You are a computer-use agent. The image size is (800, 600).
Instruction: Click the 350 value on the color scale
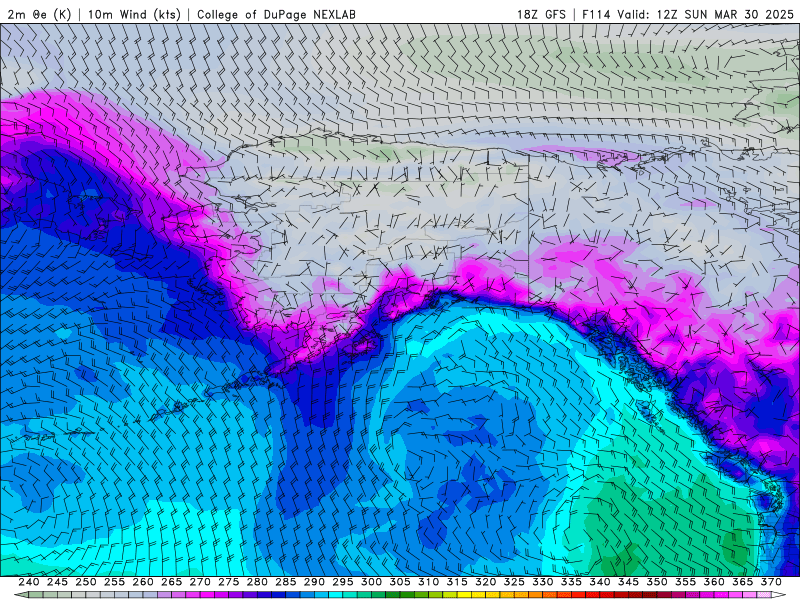point(657,582)
